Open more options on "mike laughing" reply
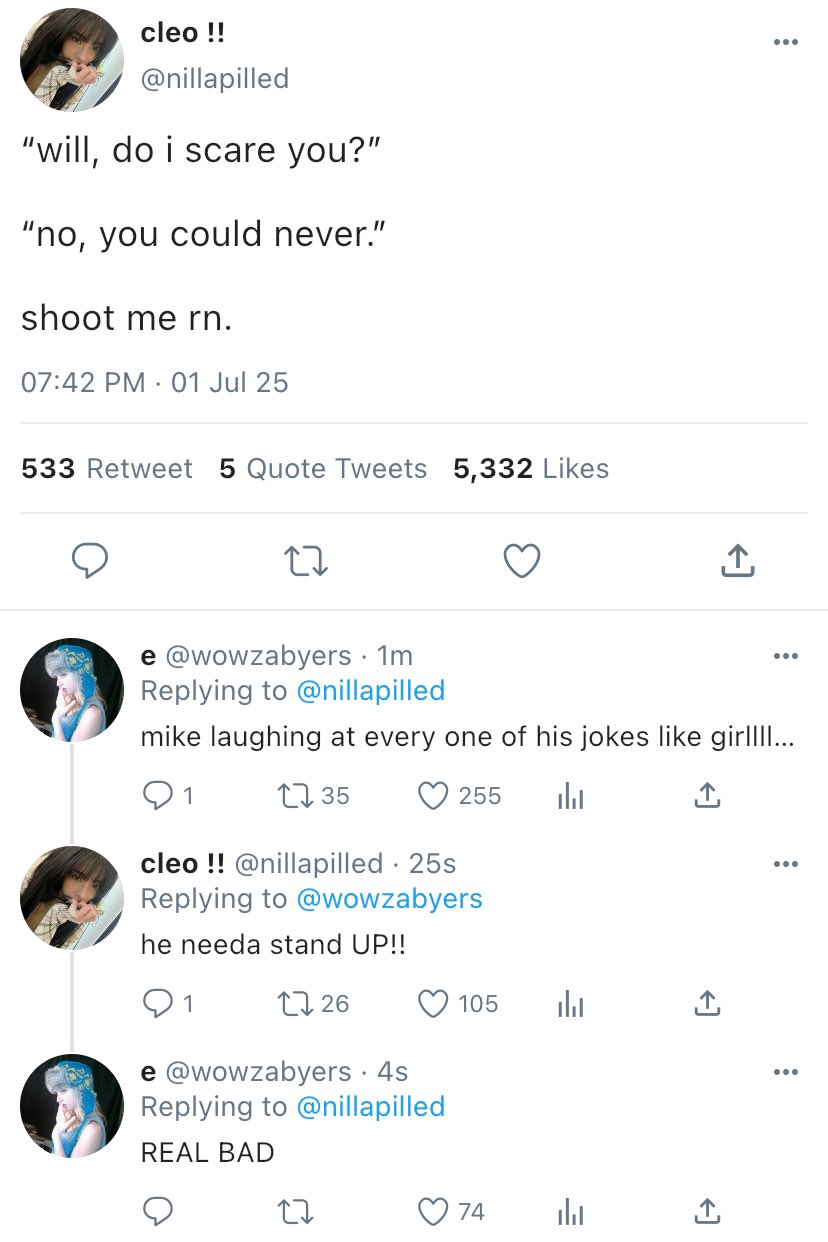Viewport: 828px width, 1242px height. click(786, 657)
